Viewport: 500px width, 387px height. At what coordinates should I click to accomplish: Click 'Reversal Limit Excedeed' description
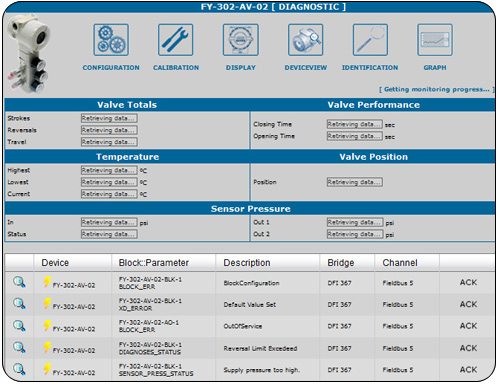coord(260,348)
